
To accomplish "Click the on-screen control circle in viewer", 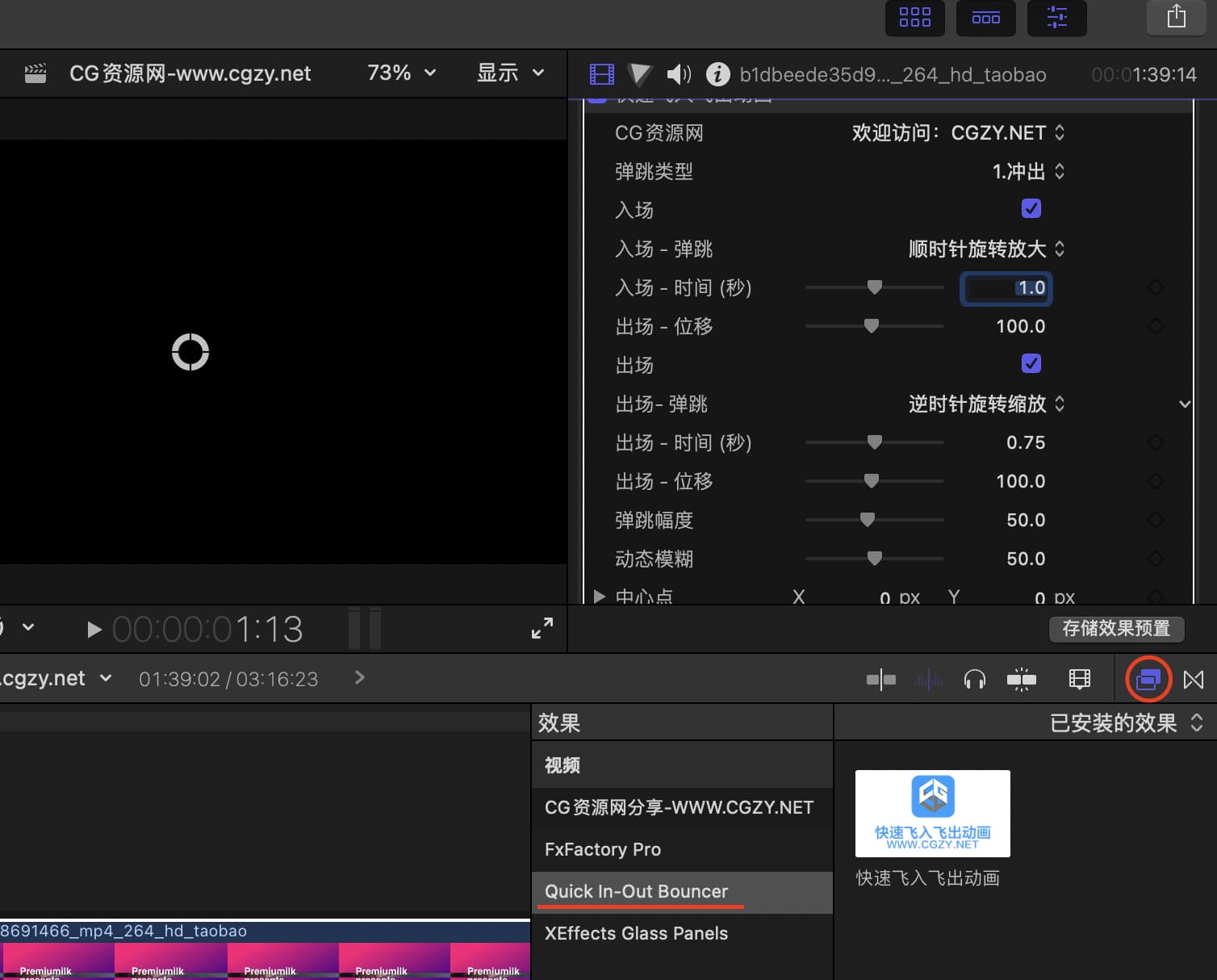I will point(190,352).
